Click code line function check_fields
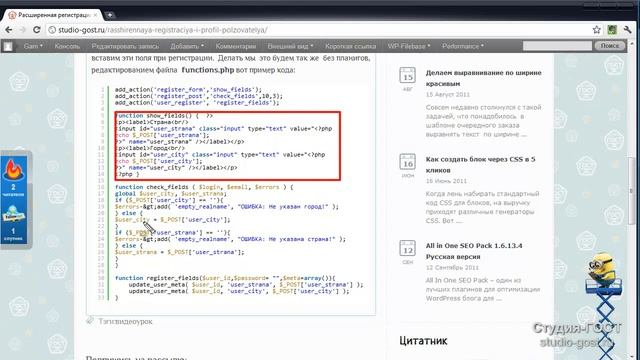The width and height of the screenshot is (640, 360). (x=204, y=187)
